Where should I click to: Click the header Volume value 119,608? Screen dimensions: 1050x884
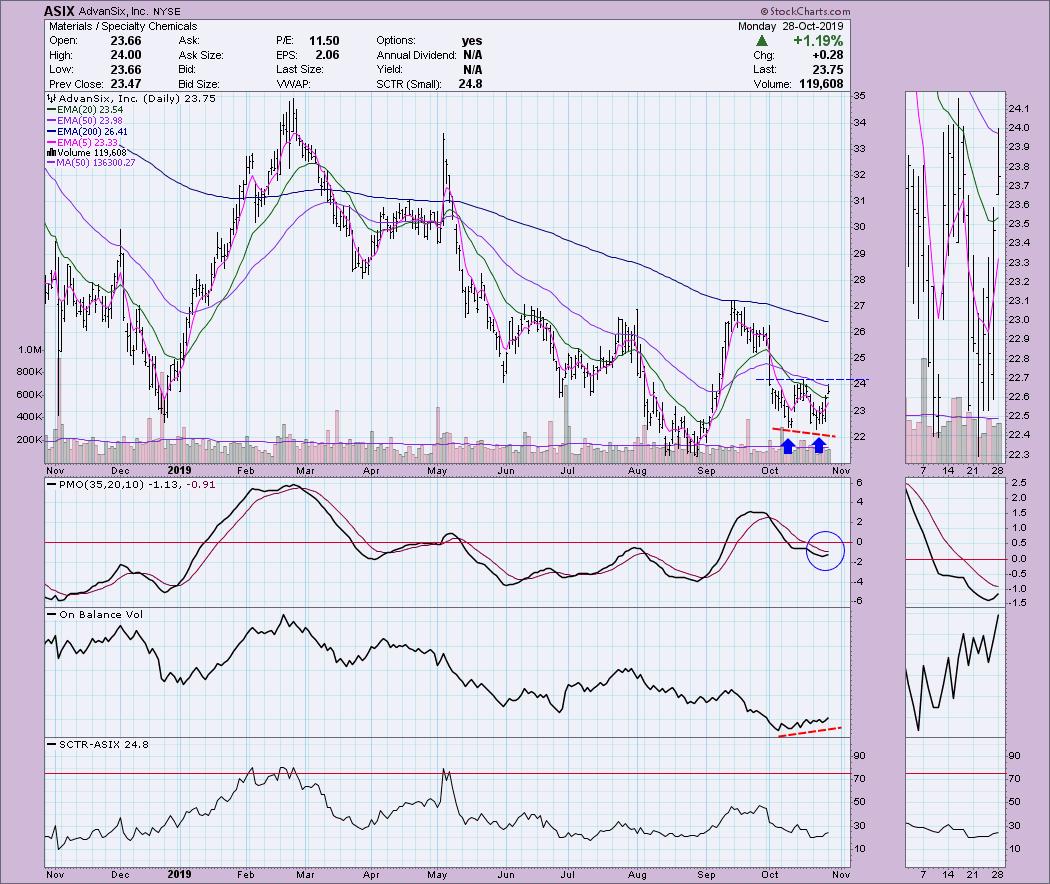click(x=820, y=84)
